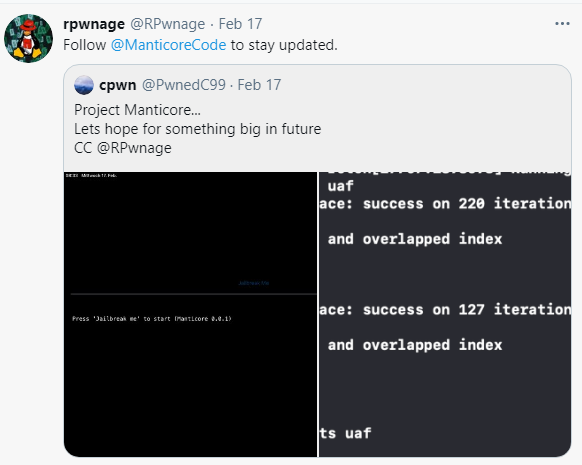Screen dimensions: 582x465
Task: Open rpwnage's penguin profile avatar
Action: [x=28, y=38]
